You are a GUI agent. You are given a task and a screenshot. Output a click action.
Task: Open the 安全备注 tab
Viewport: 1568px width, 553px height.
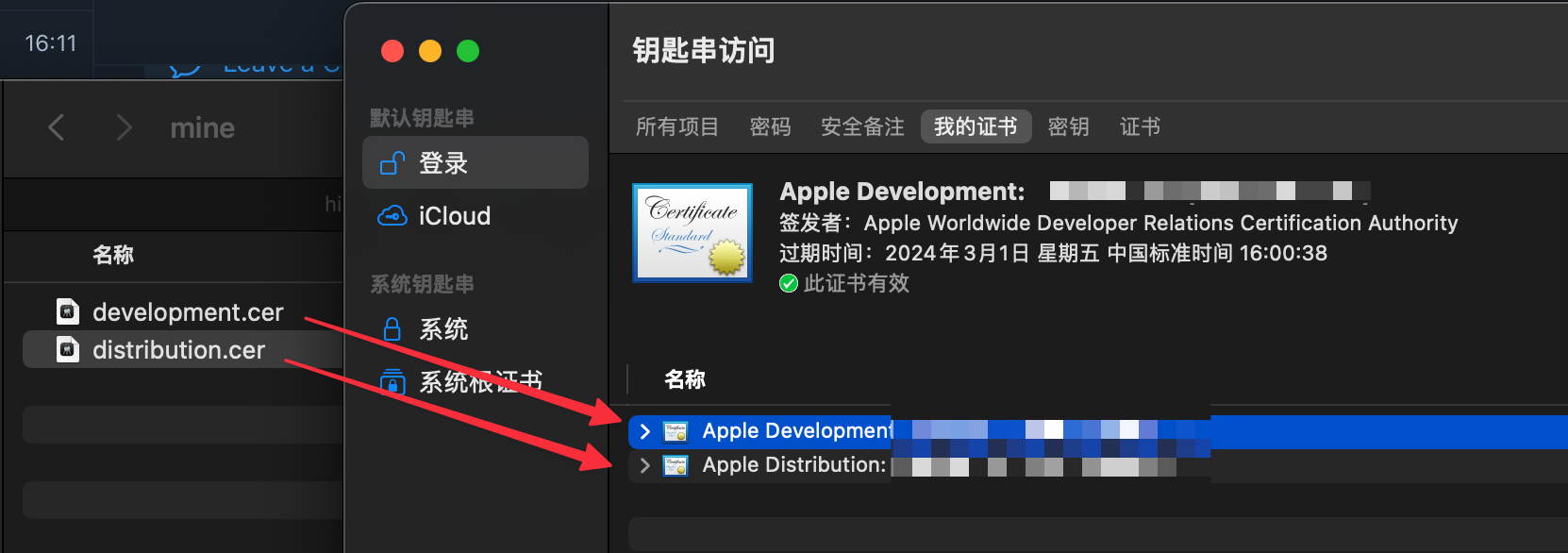point(862,126)
